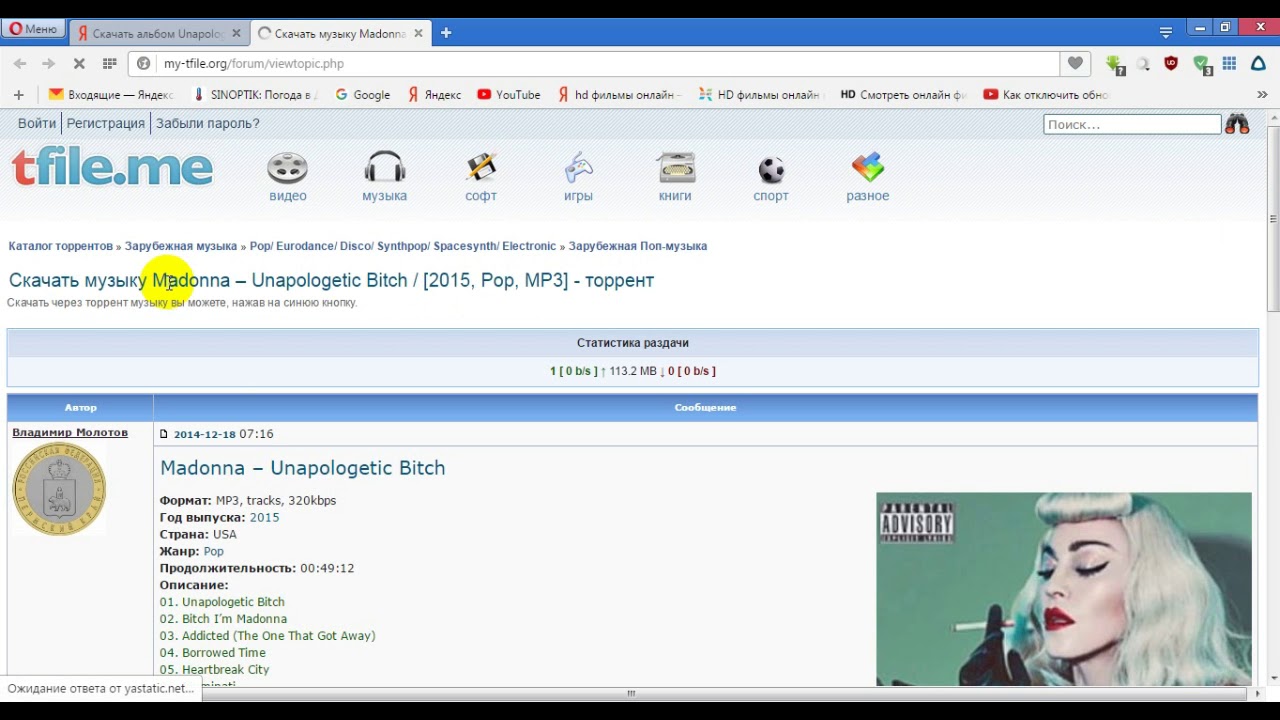Click the Зарубежная Поп-музыка breadcrumb

pyautogui.click(x=638, y=246)
